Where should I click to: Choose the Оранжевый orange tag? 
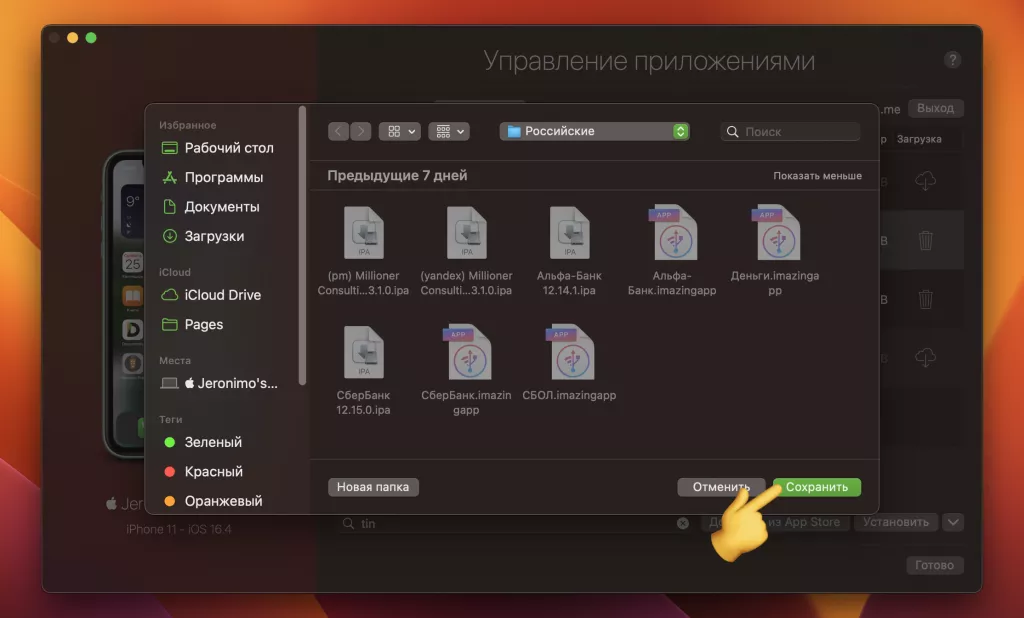coord(214,501)
